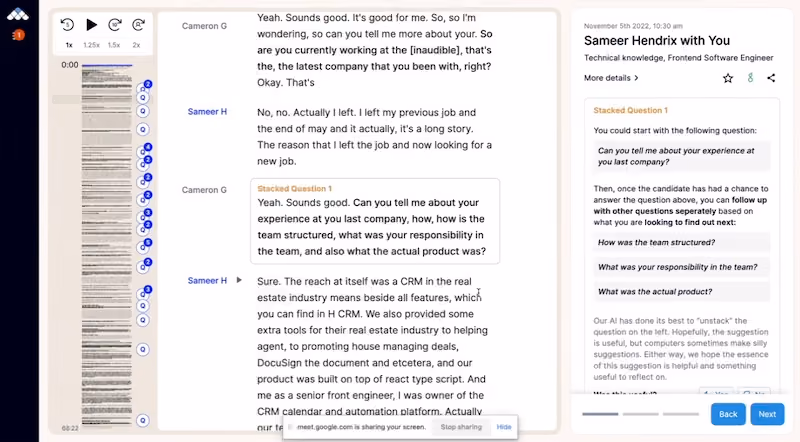Start audio with the main play button

pos(91,24)
